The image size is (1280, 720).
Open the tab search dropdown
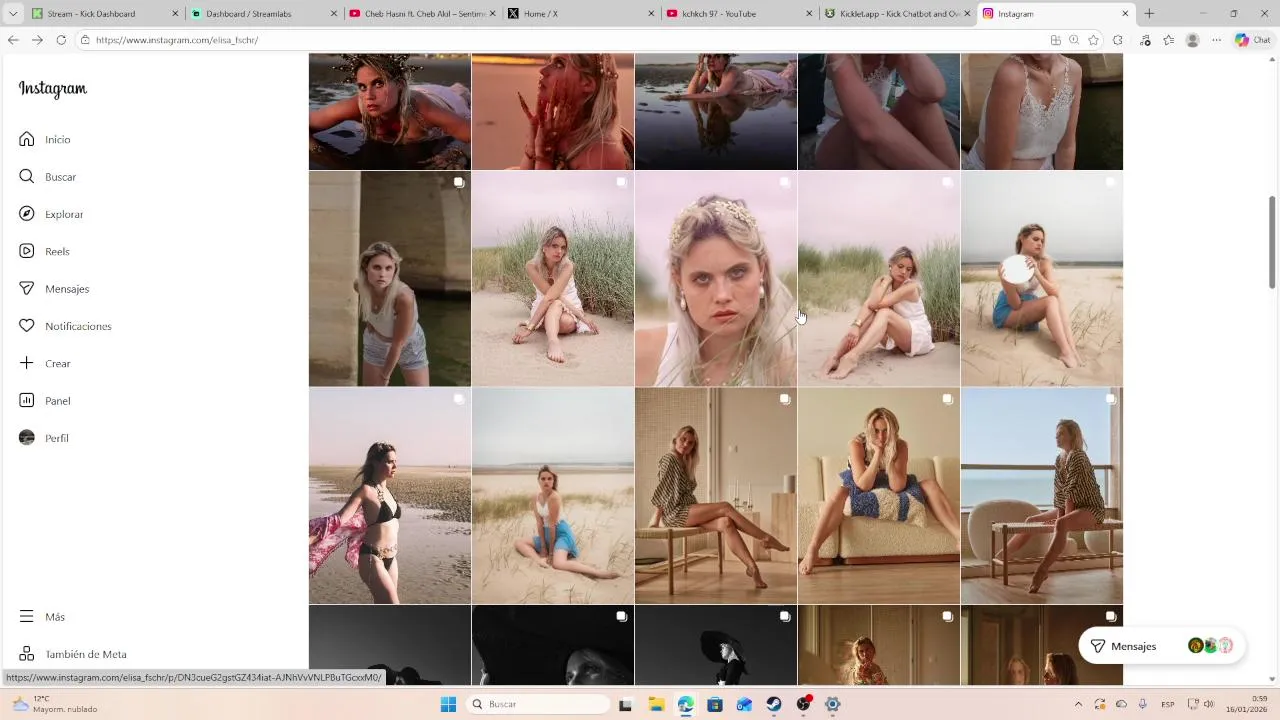point(13,14)
